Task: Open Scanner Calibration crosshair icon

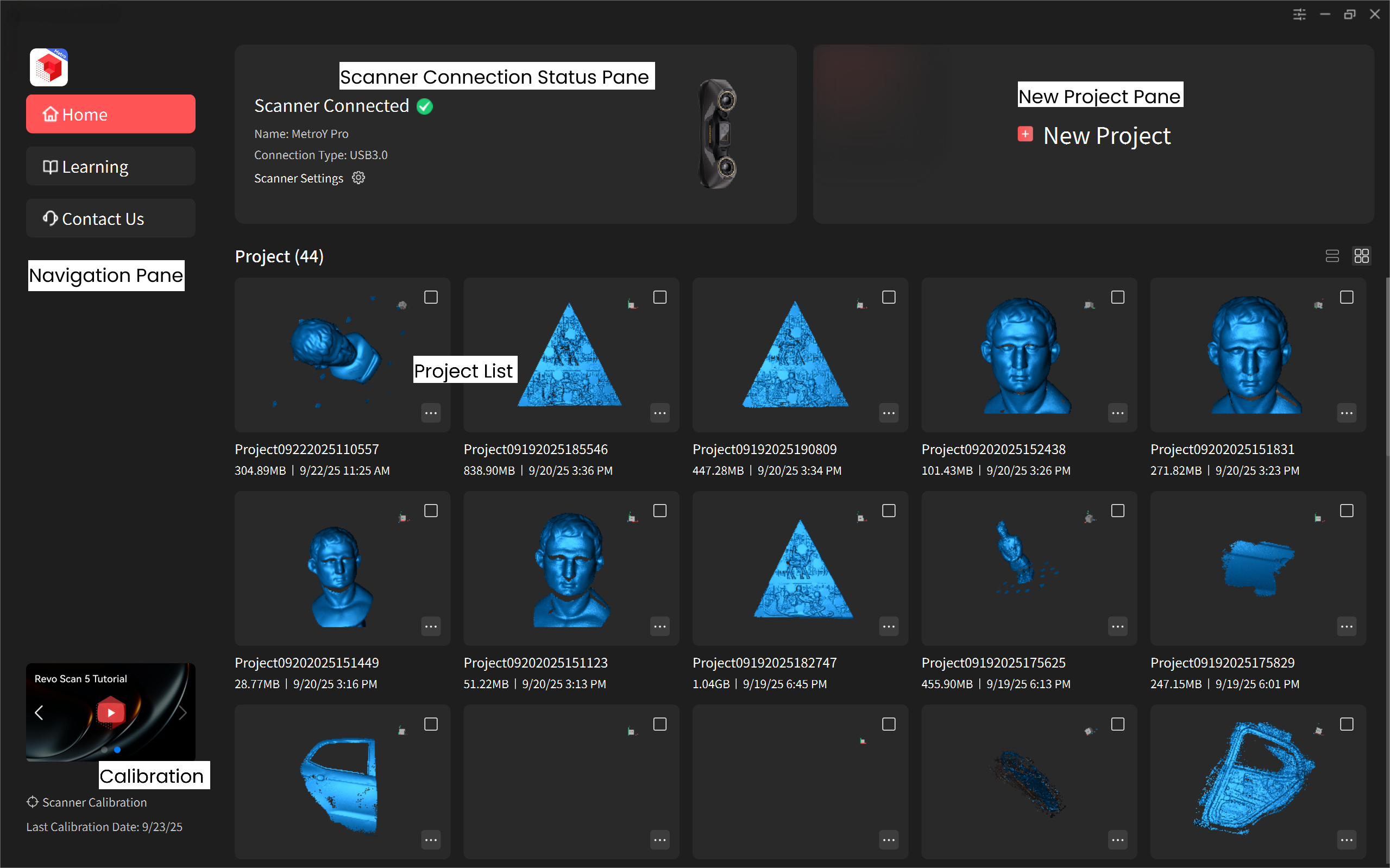Action: (33, 802)
